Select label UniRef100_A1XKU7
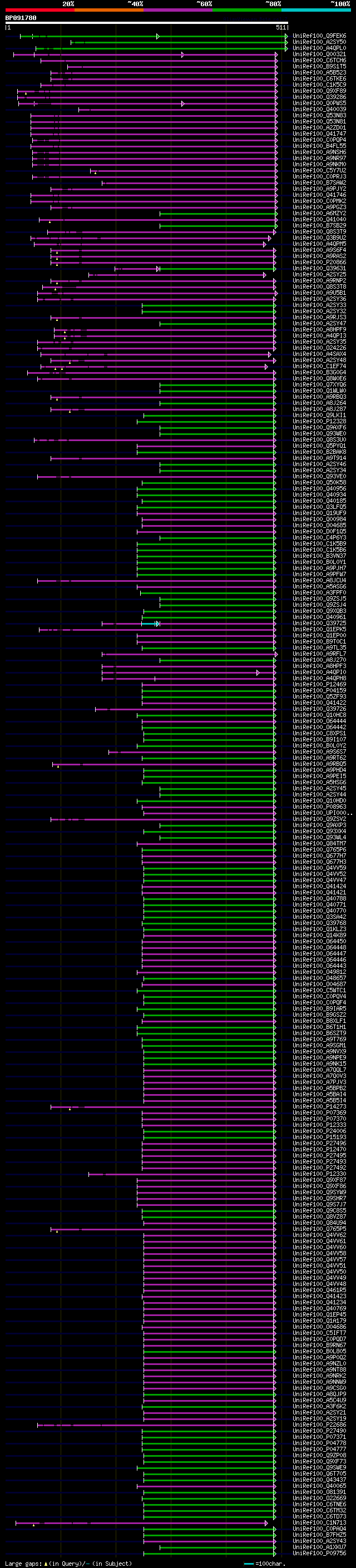This screenshot has height=1568, width=356. tap(319, 1547)
